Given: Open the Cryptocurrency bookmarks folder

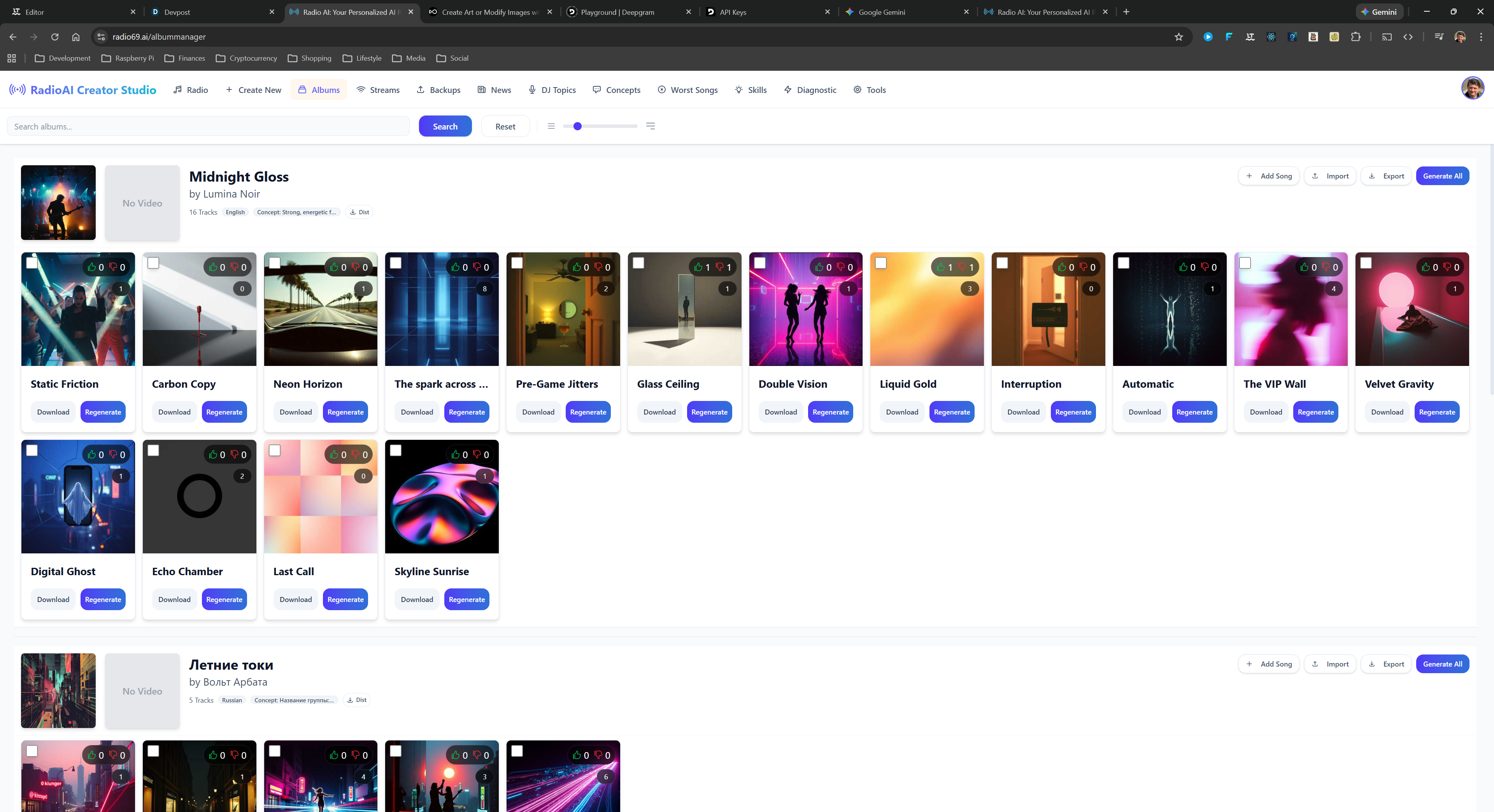Looking at the screenshot, I should tap(247, 58).
